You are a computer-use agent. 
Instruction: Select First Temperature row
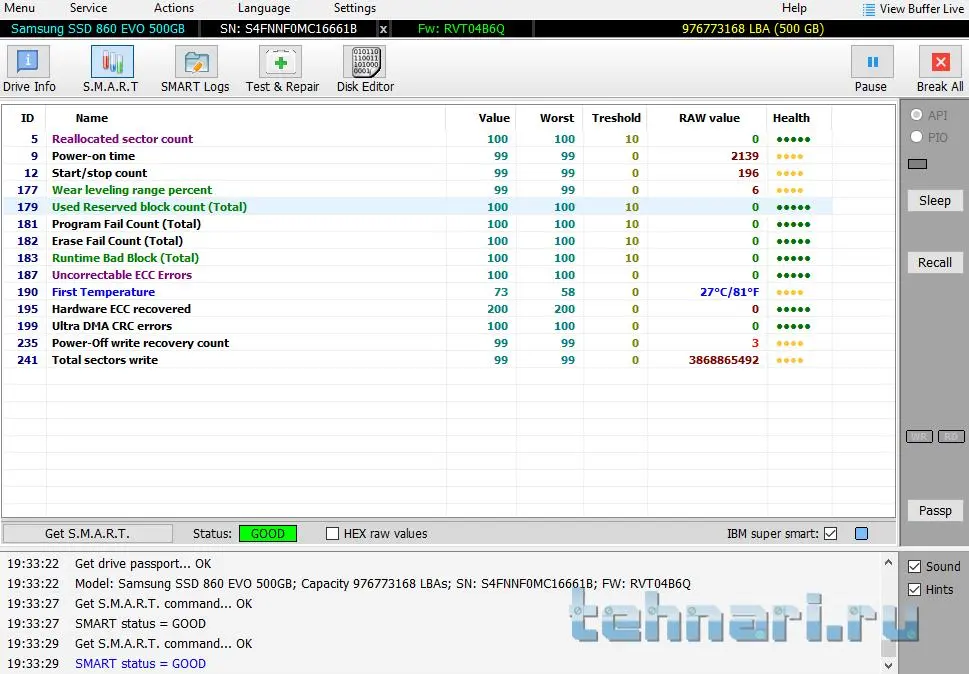418,292
